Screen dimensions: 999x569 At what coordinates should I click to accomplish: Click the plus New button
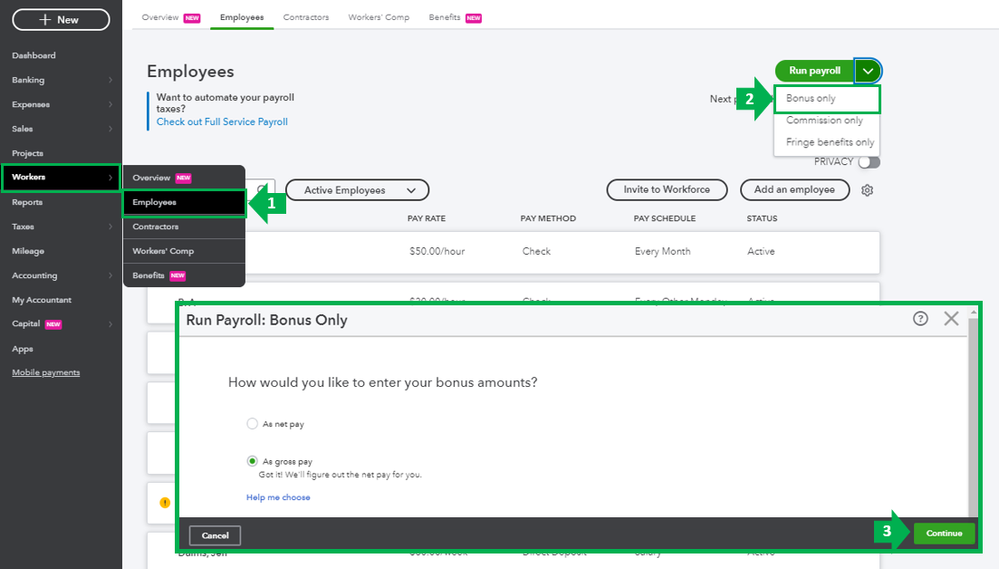click(61, 20)
